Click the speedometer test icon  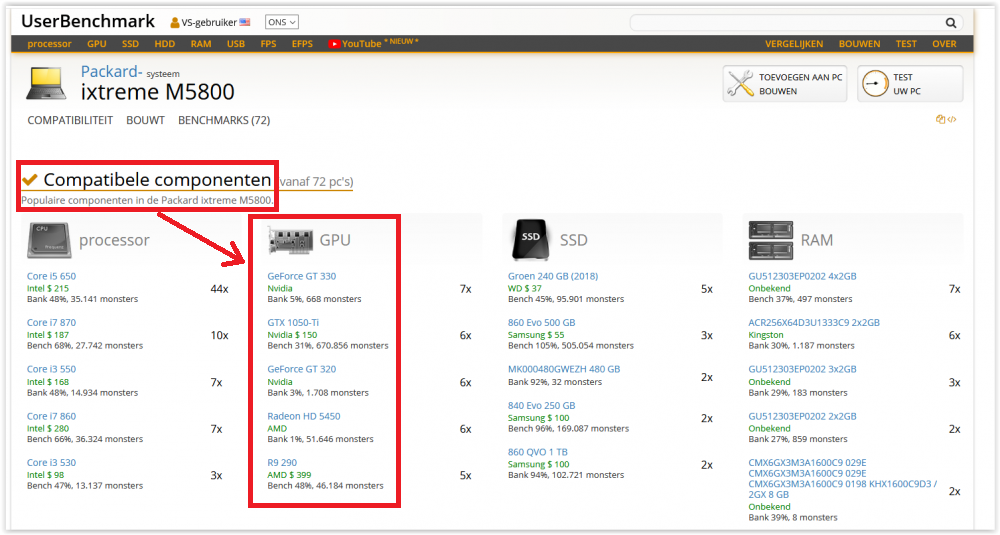click(x=875, y=84)
